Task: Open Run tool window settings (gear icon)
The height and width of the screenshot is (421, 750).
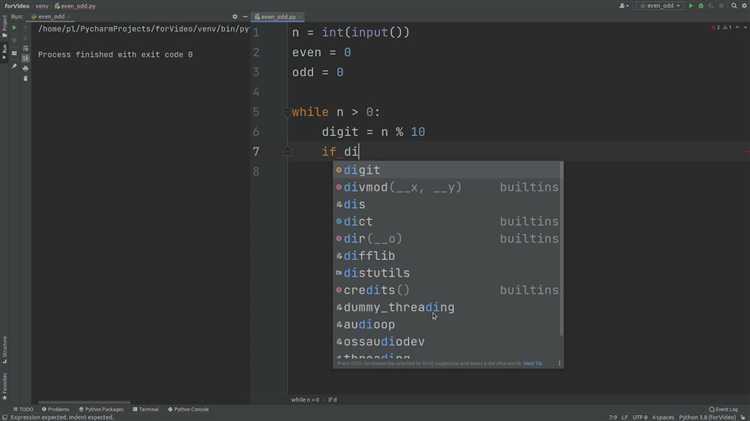Action: point(234,17)
